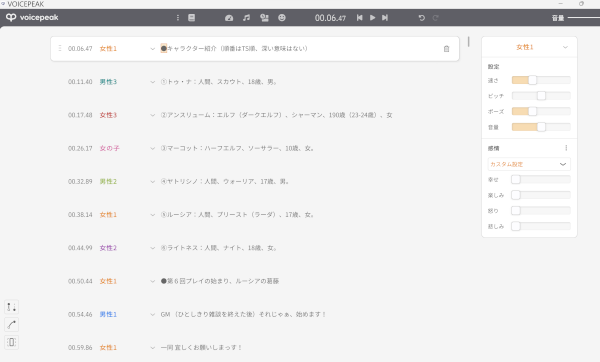Play the current line
The width and height of the screenshot is (600, 362).
point(372,18)
